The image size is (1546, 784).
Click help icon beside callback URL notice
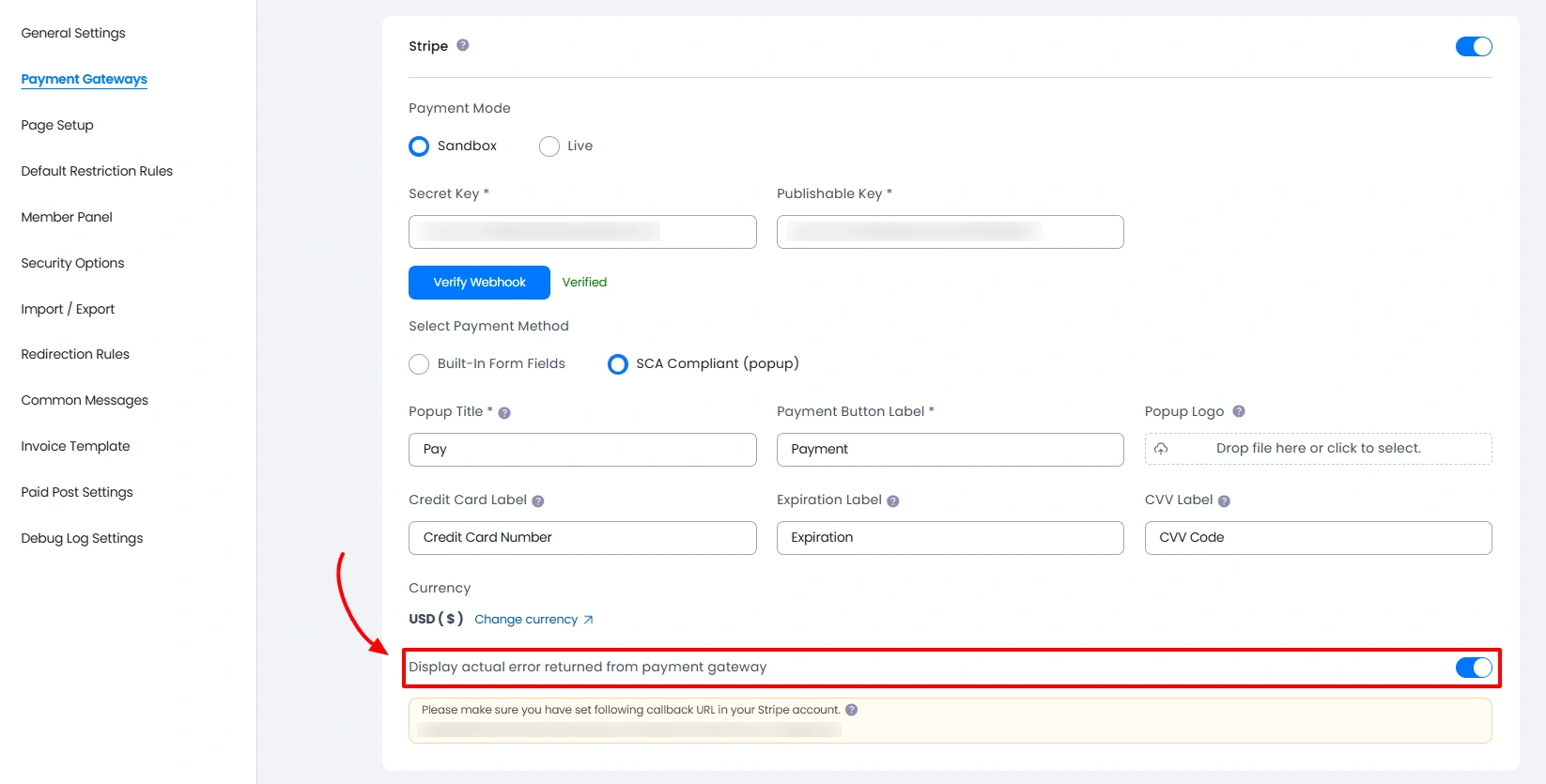(852, 710)
